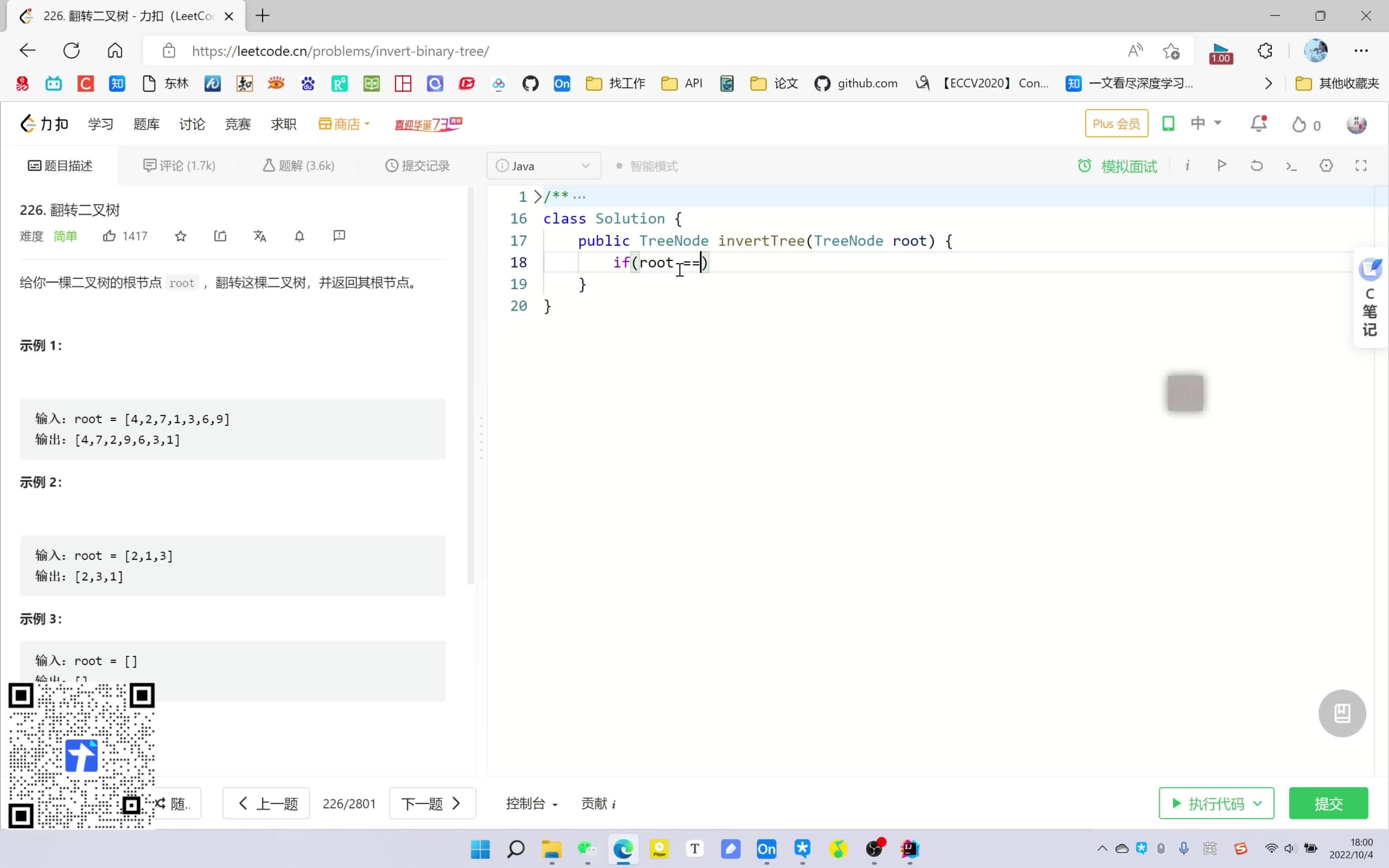
Task: Go to 上一题 previous problem
Action: click(x=266, y=803)
